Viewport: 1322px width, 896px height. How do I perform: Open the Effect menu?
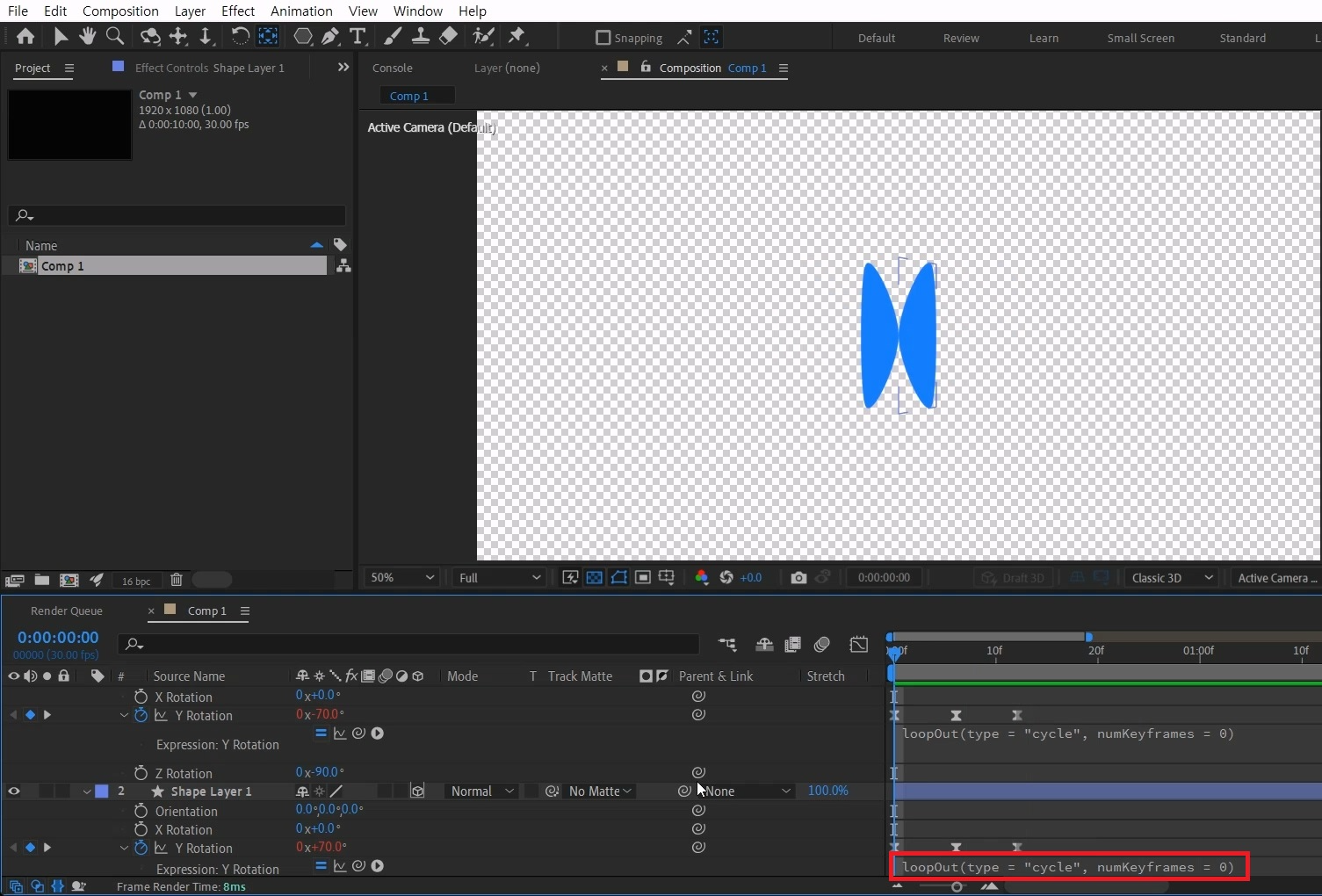[238, 11]
